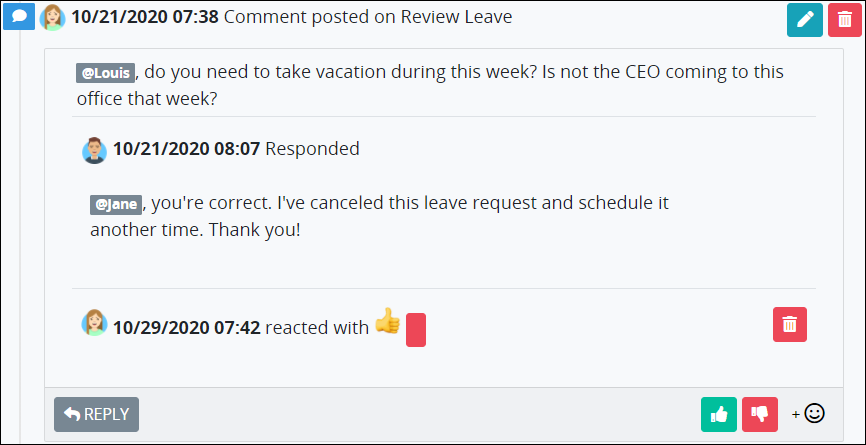Click Louis's avatar next to Responded
Screen dimensions: 866x445
coord(94,150)
